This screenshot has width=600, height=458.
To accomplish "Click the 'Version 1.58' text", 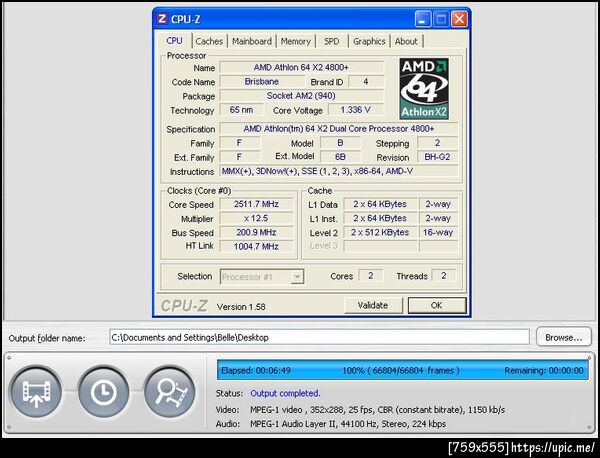I will tap(241, 306).
